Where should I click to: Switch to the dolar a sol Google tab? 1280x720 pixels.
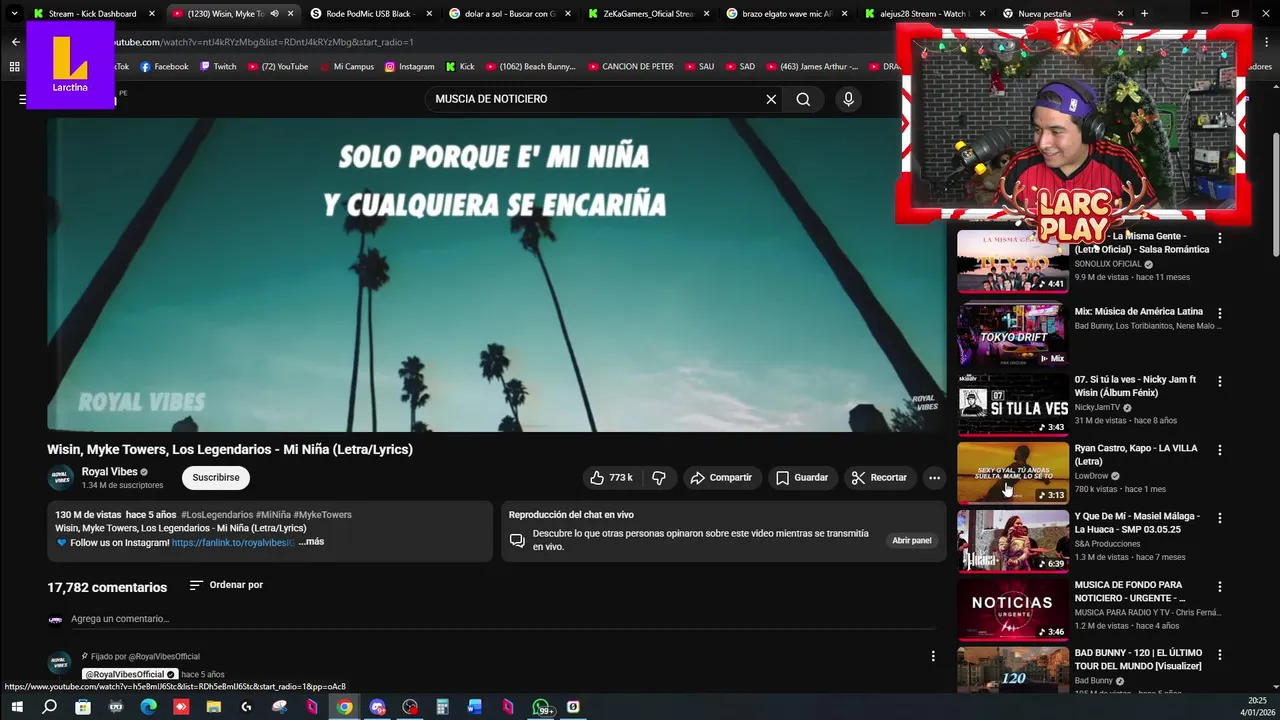(509, 14)
